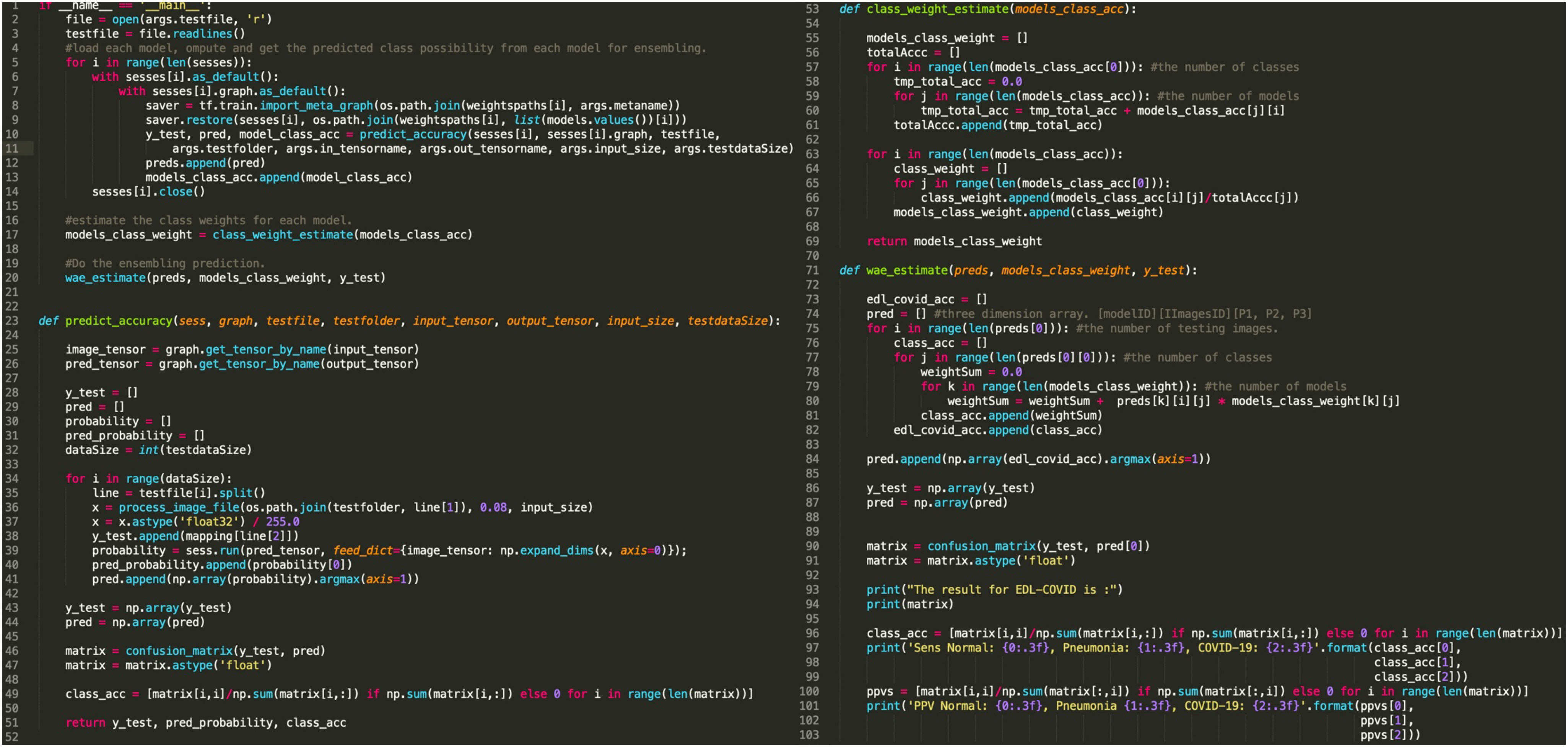The width and height of the screenshot is (1568, 747).
Task: Click comment '#the number of testing images.'
Action: click(x=1177, y=328)
